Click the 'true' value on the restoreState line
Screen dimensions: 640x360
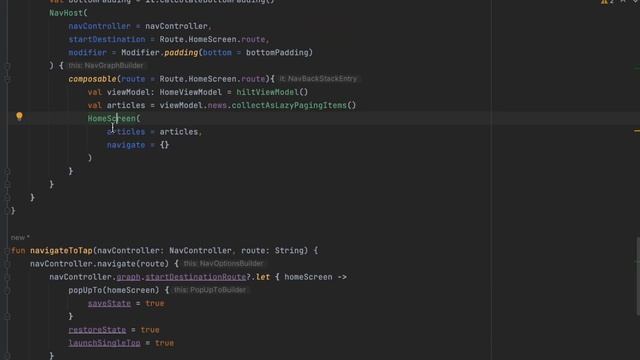click(150, 330)
